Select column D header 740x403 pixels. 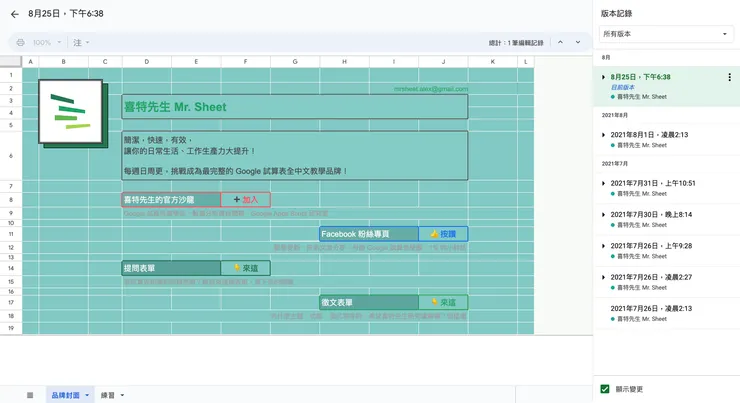point(147,62)
